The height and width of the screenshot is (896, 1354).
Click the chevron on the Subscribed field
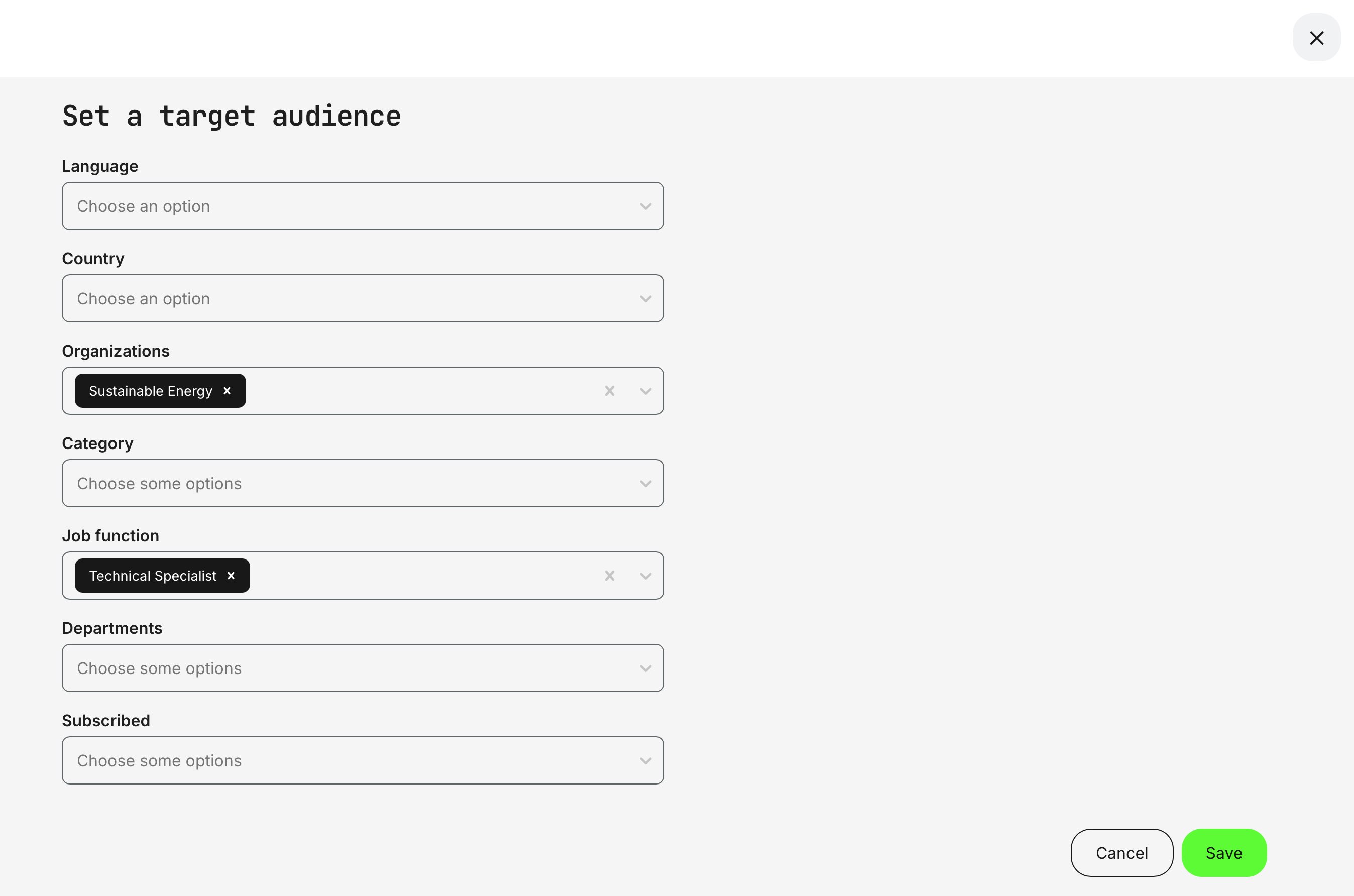pos(645,760)
